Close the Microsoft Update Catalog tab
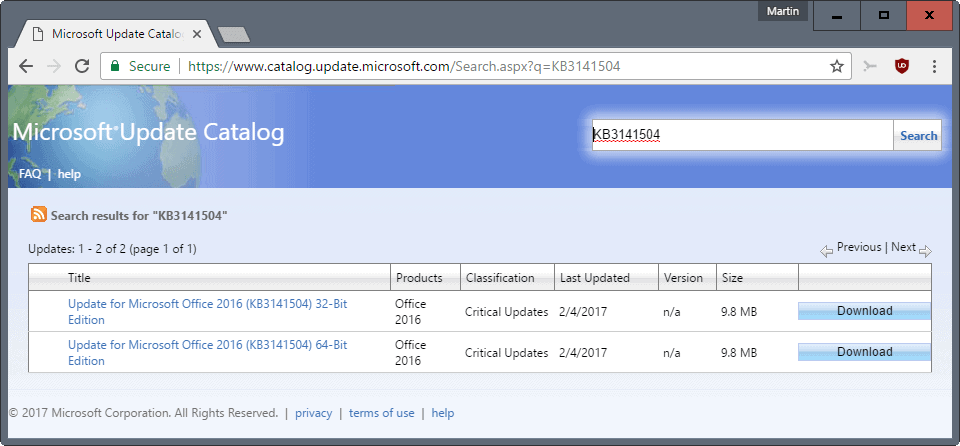The width and height of the screenshot is (960, 446). (x=197, y=34)
